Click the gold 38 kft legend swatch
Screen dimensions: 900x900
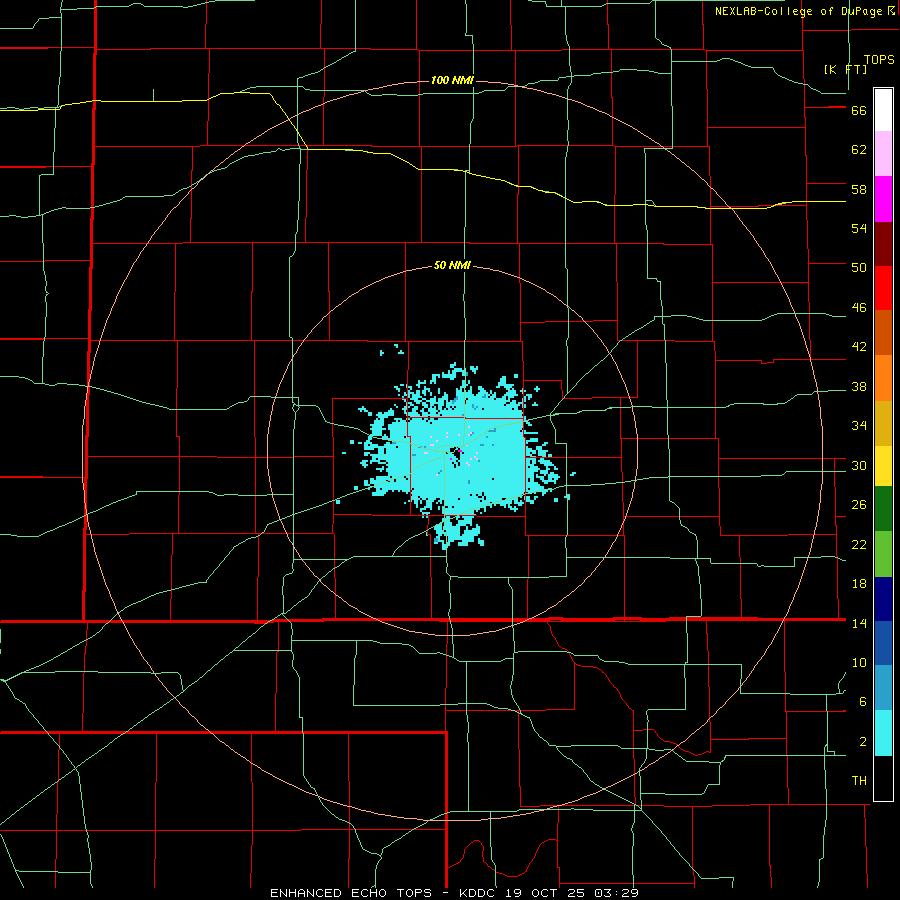coord(883,423)
